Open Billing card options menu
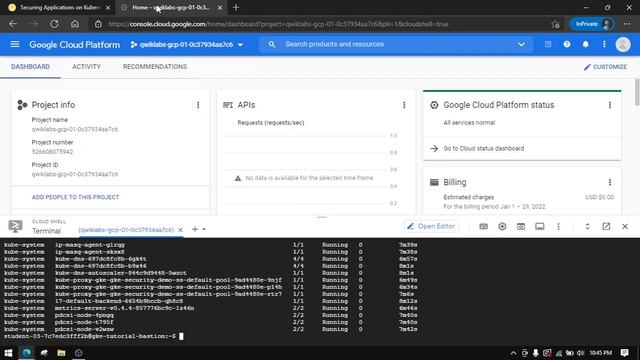Viewport: 640px width, 360px height. [610, 182]
